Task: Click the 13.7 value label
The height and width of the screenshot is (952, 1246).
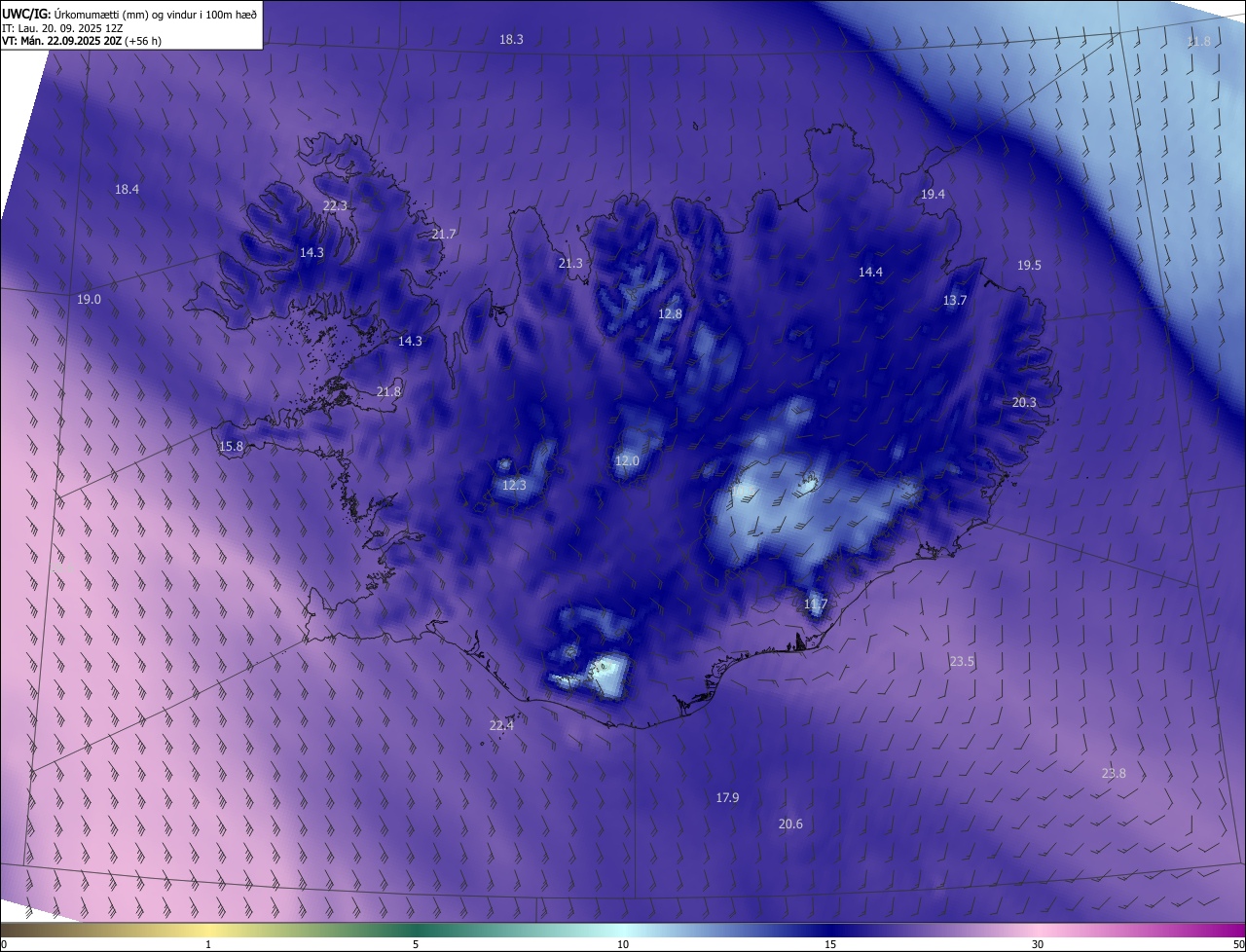Action: (955, 301)
